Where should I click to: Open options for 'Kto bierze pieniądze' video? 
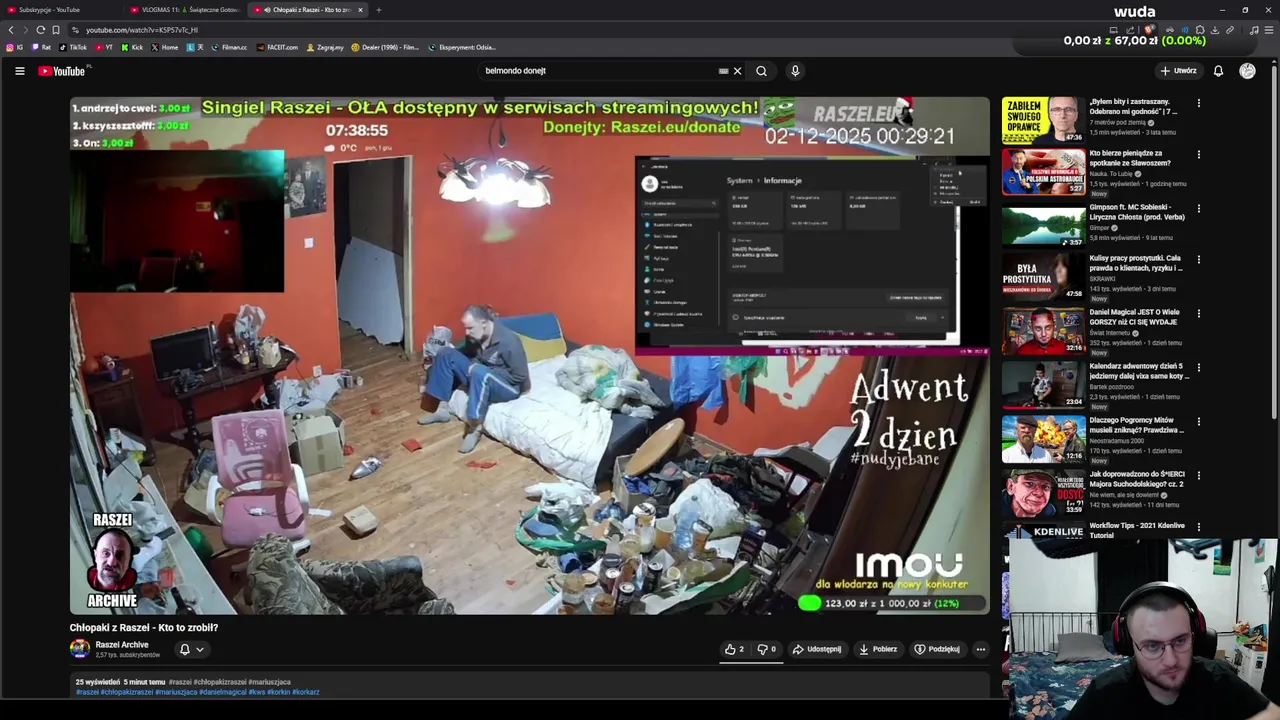click(x=1198, y=155)
